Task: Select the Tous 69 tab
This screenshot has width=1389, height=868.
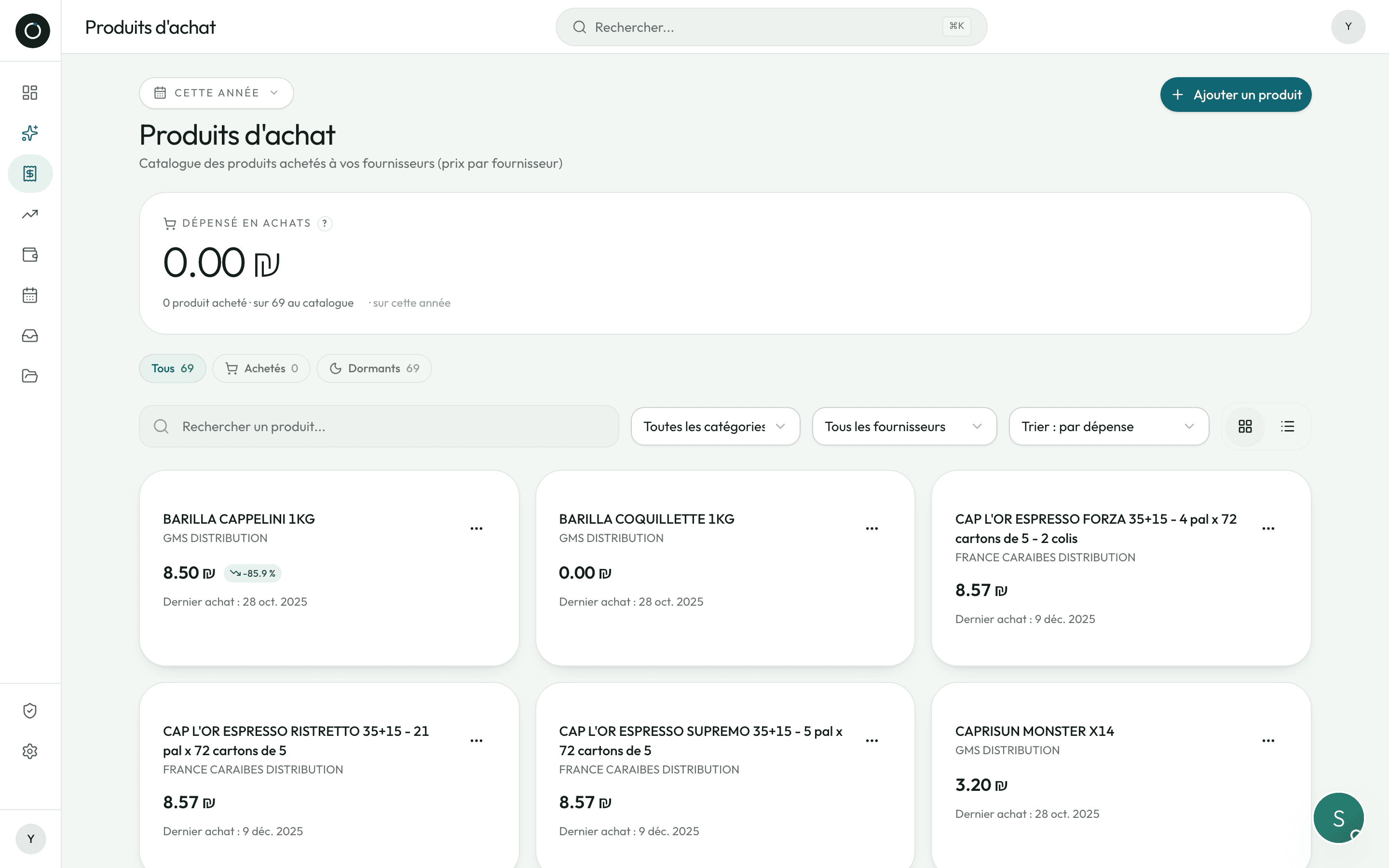Action: (172, 368)
